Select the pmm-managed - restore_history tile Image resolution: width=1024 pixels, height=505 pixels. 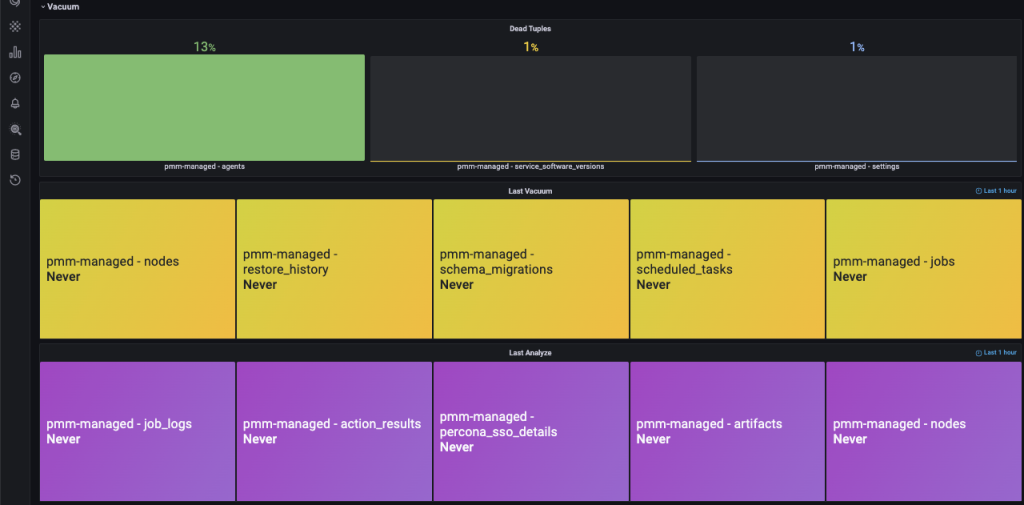coord(334,269)
